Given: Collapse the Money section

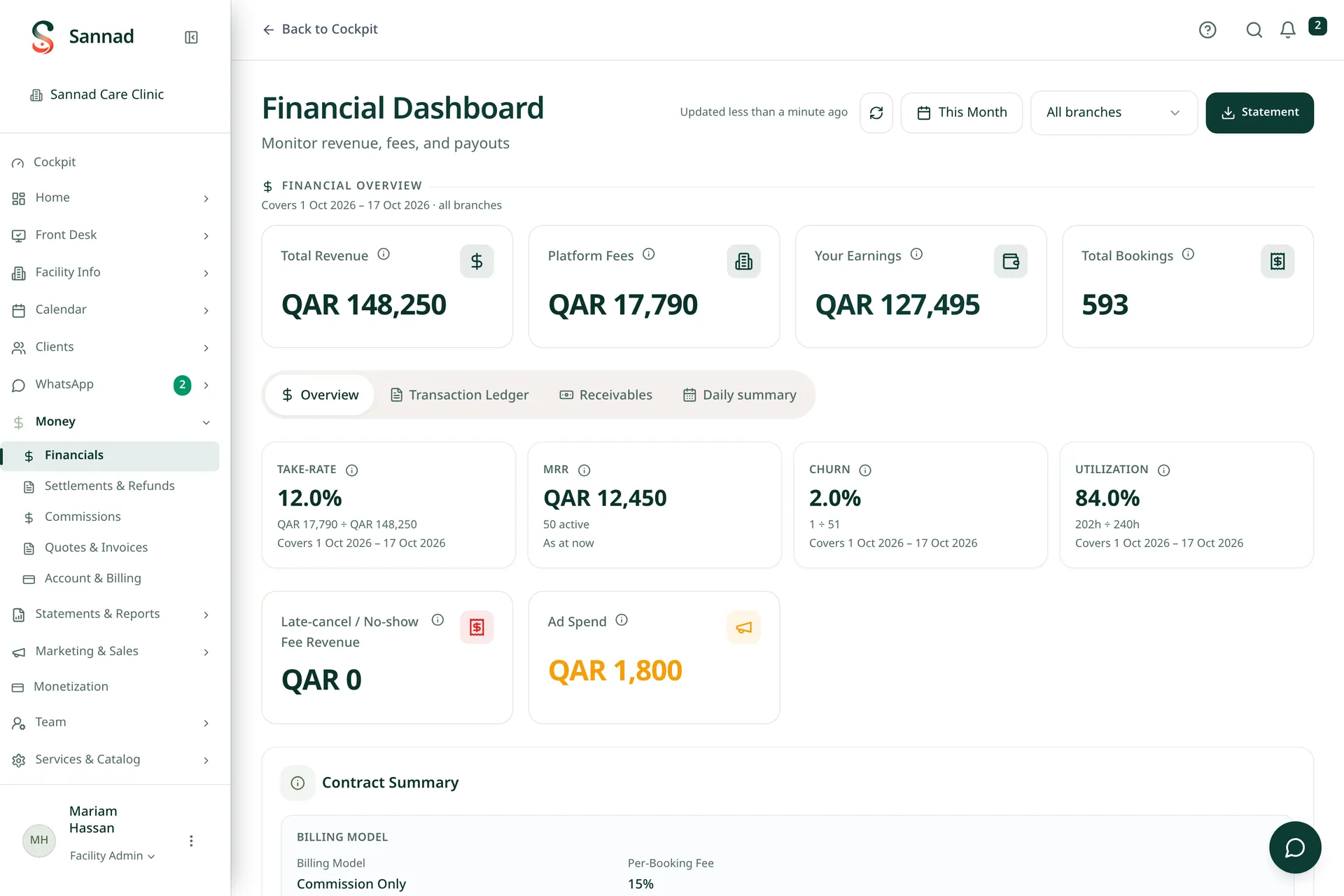Looking at the screenshot, I should point(110,421).
